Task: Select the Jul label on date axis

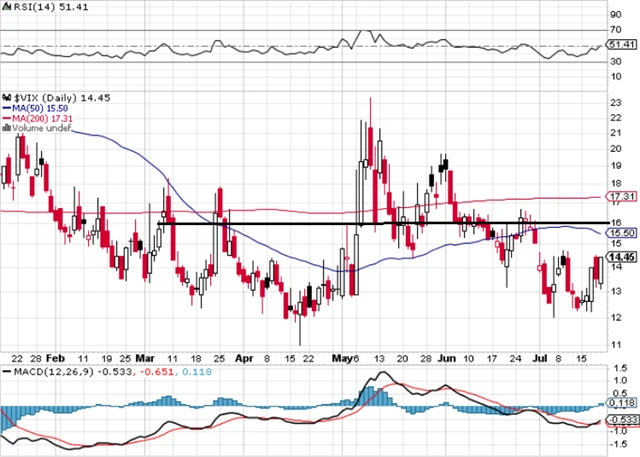Action: tap(541, 355)
